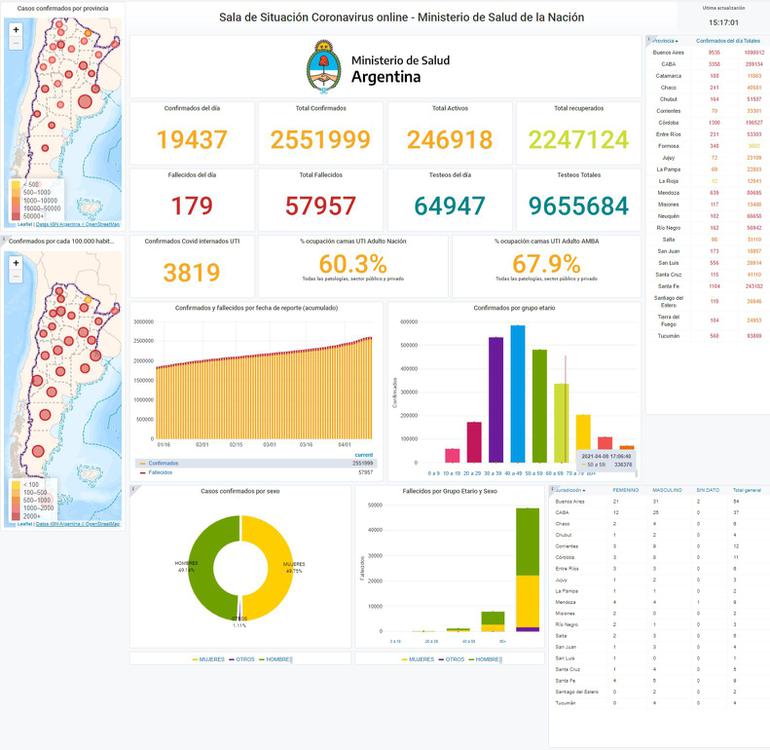This screenshot has height=750, width=770.
Task: Sort by the 'Total general' column header
Action: (x=745, y=490)
